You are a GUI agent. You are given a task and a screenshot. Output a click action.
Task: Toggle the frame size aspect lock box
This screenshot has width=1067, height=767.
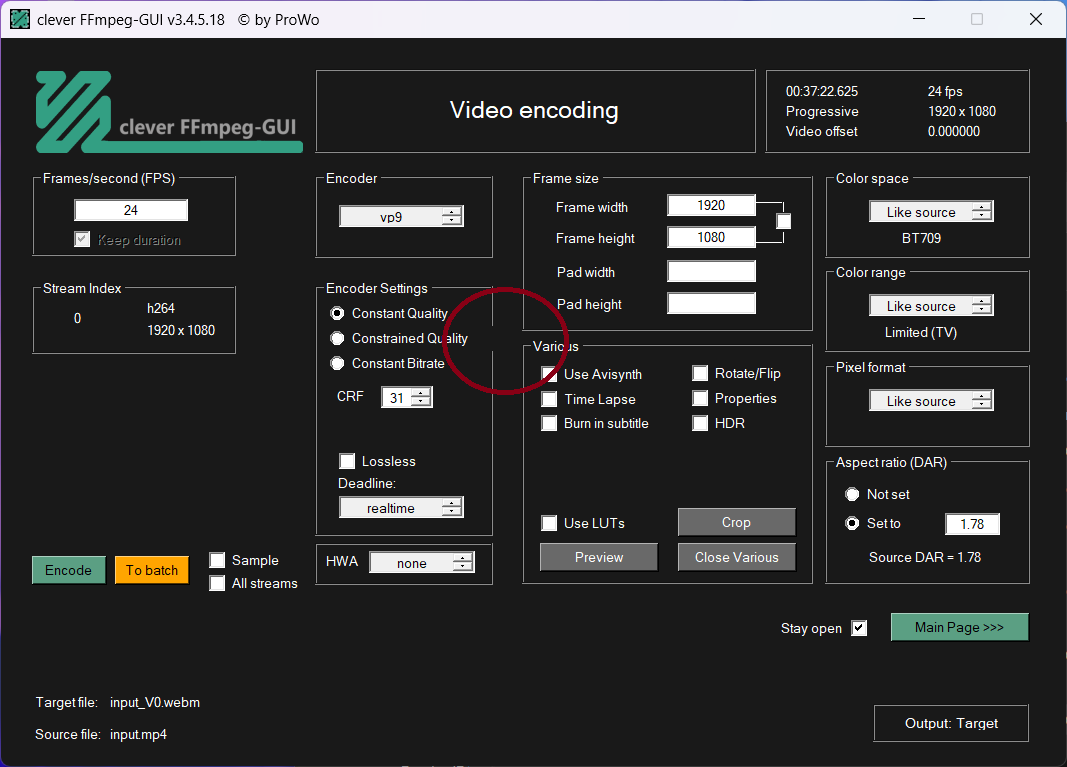[x=783, y=221]
